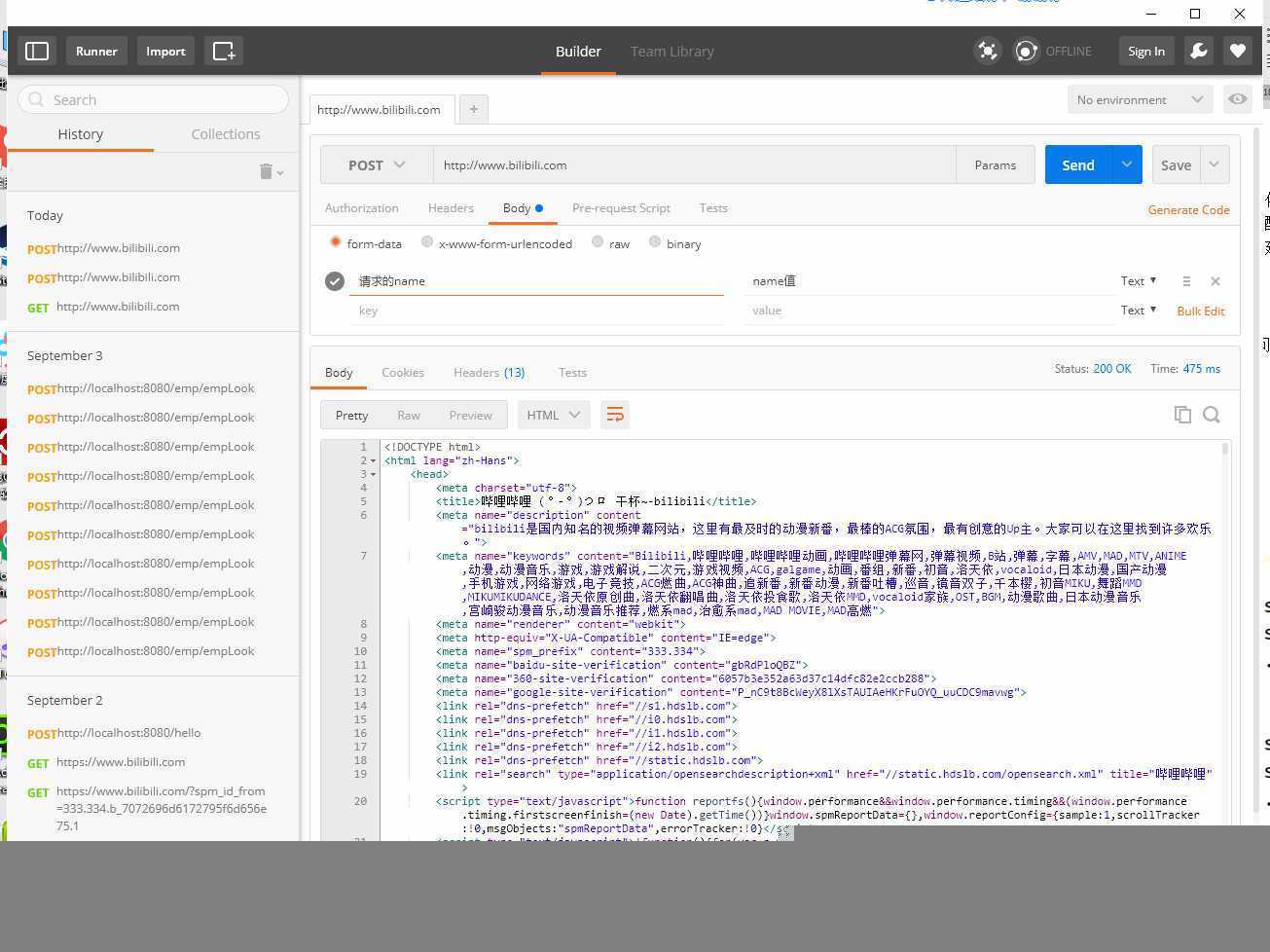Collapse the head tag on line 3
This screenshot has height=952, width=1270.
[374, 474]
